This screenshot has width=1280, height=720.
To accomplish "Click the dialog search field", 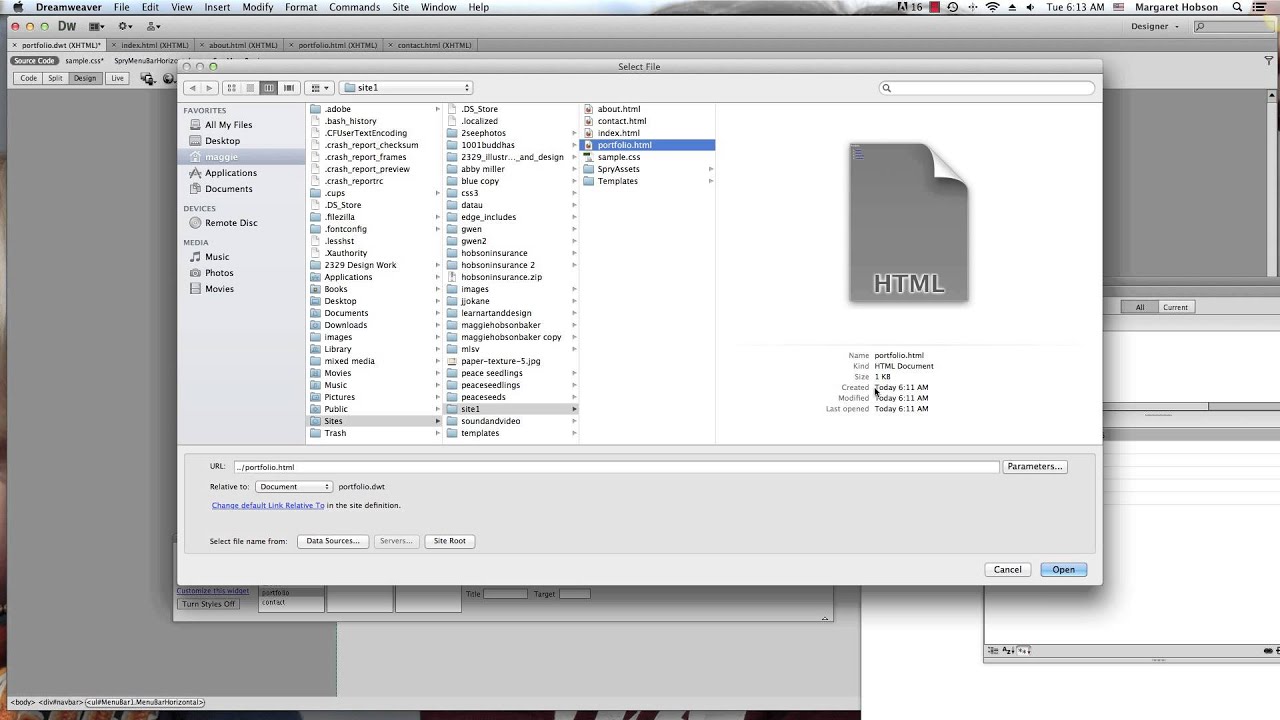I will coord(986,88).
